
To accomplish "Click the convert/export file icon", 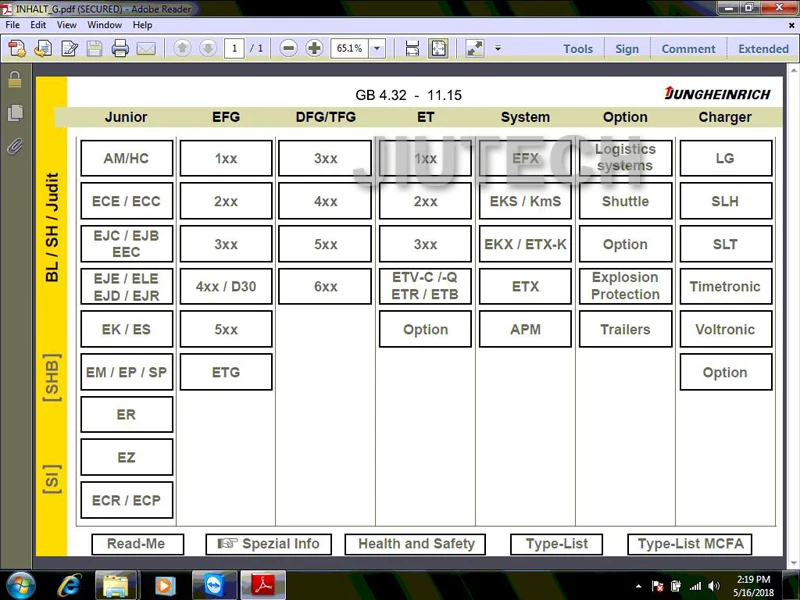I will pos(43,48).
